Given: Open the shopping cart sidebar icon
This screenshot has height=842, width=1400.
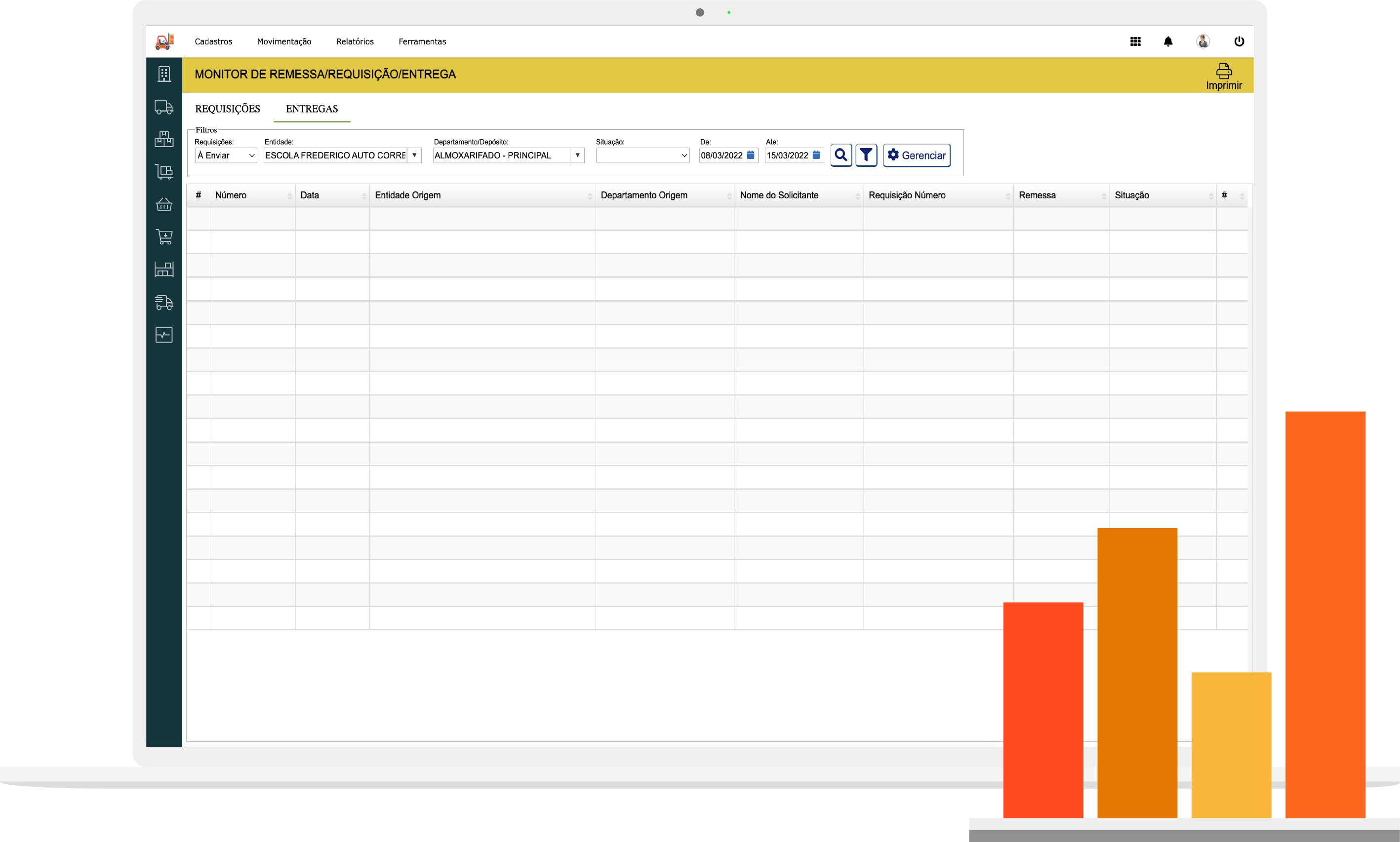Looking at the screenshot, I should pos(164,236).
